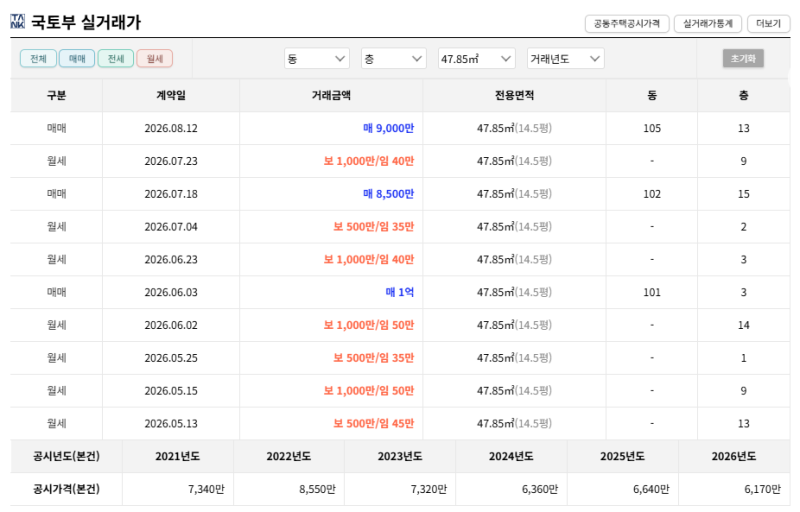Select the 월세 filter tab

coord(155,59)
